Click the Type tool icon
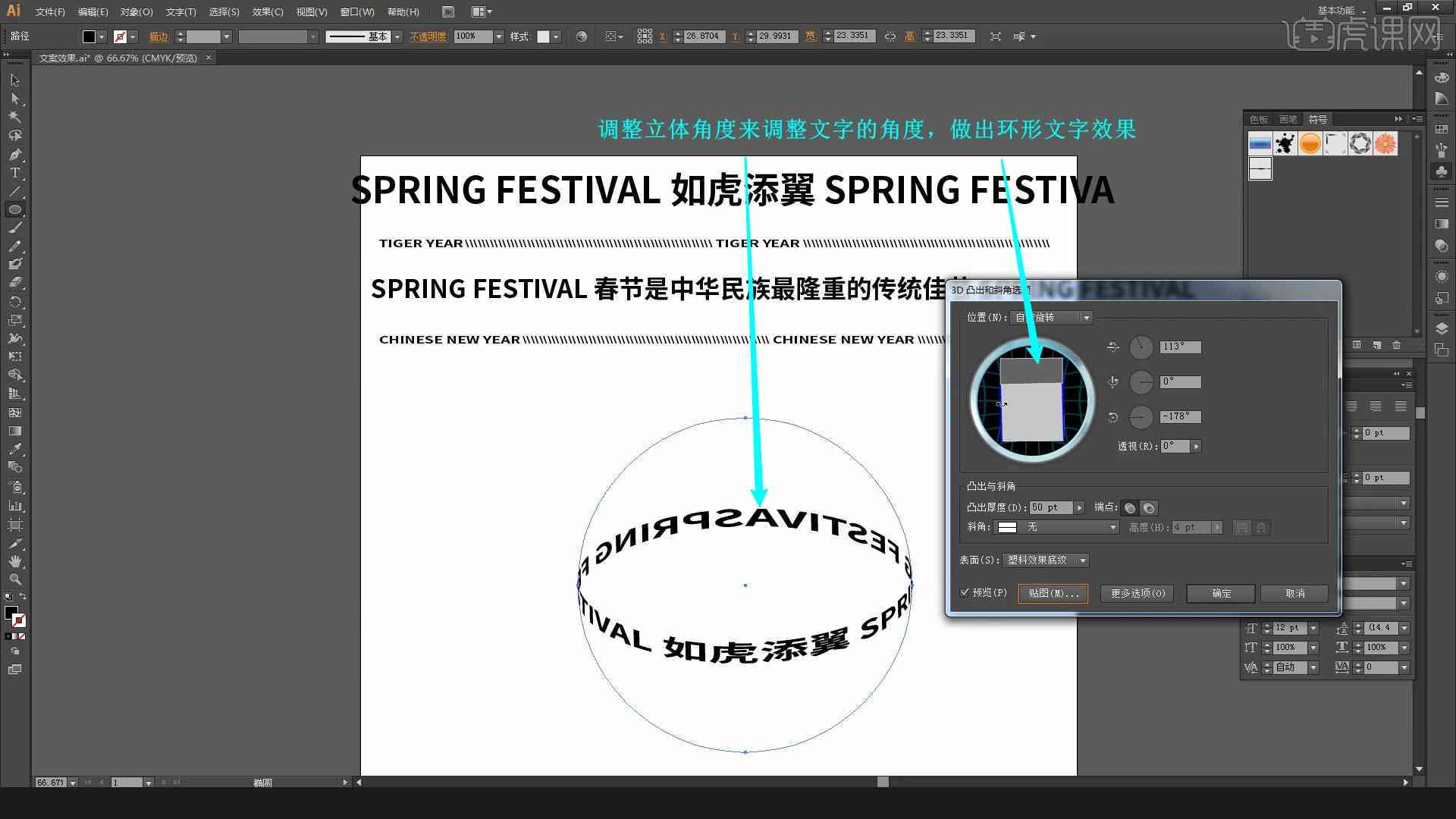The height and width of the screenshot is (819, 1456). click(14, 172)
